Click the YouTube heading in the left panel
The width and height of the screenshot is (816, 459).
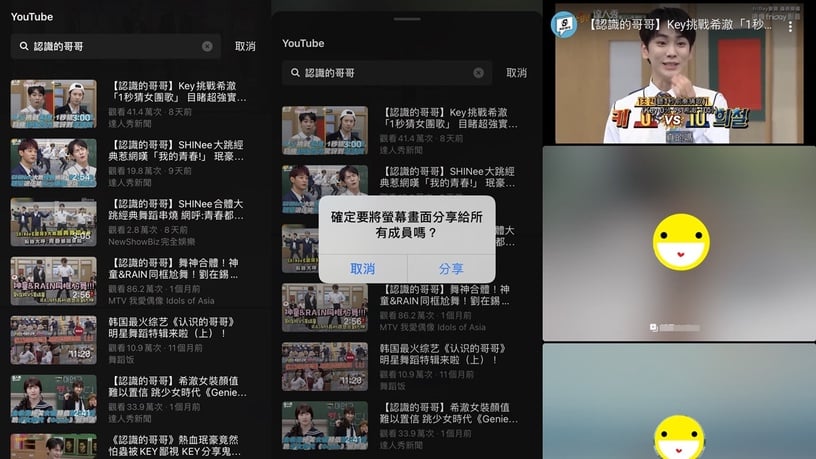32,17
